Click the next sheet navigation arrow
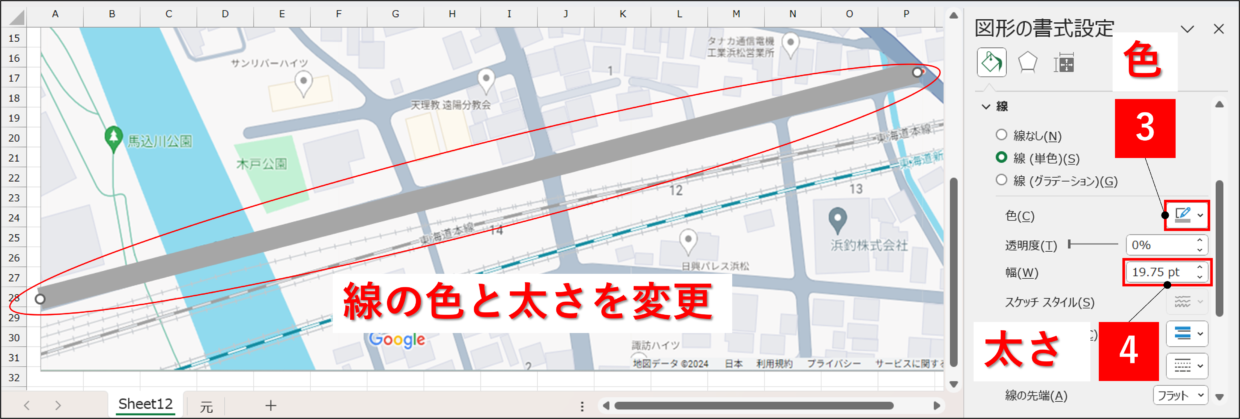 58,405
